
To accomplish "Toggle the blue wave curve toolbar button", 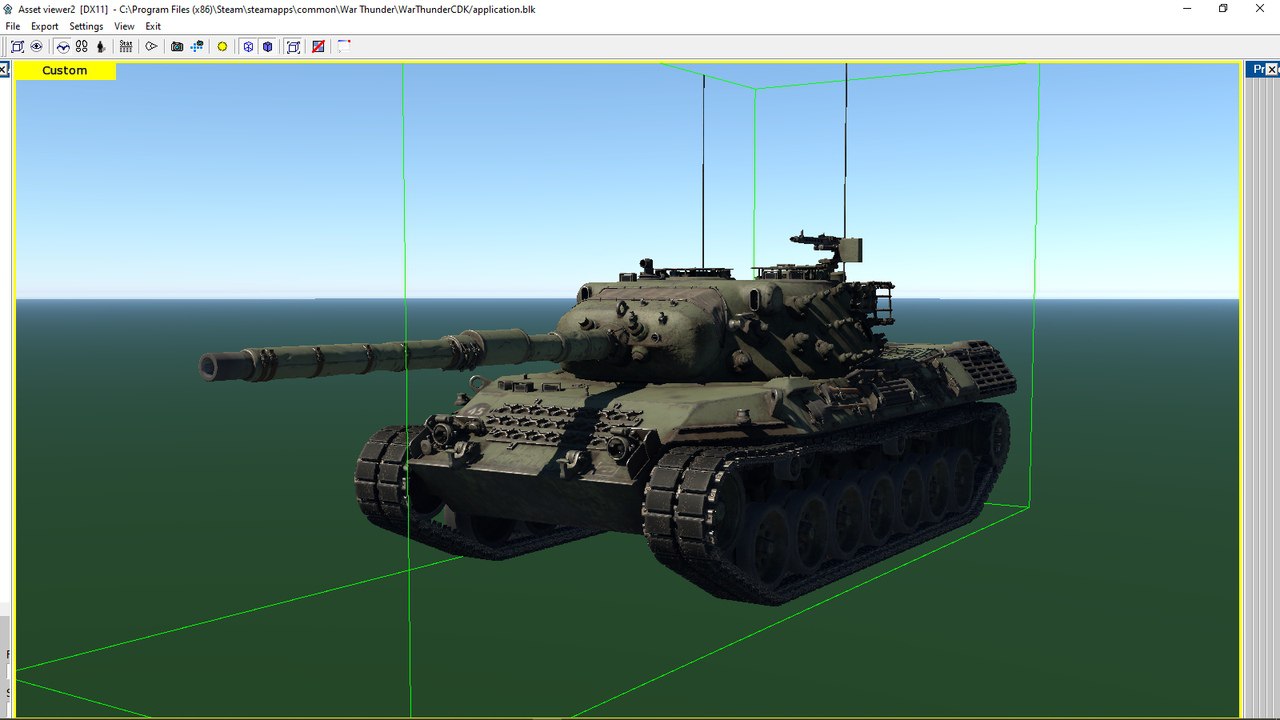I will (x=63, y=47).
